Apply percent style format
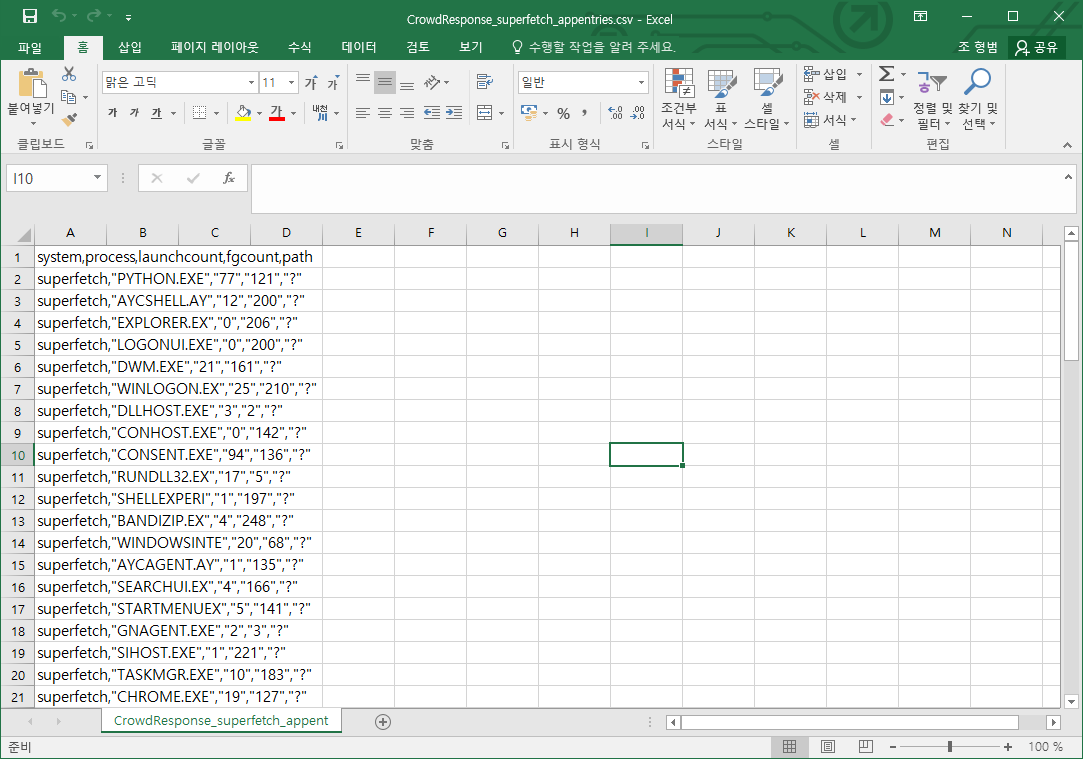Image resolution: width=1083 pixels, height=759 pixels. pos(564,113)
